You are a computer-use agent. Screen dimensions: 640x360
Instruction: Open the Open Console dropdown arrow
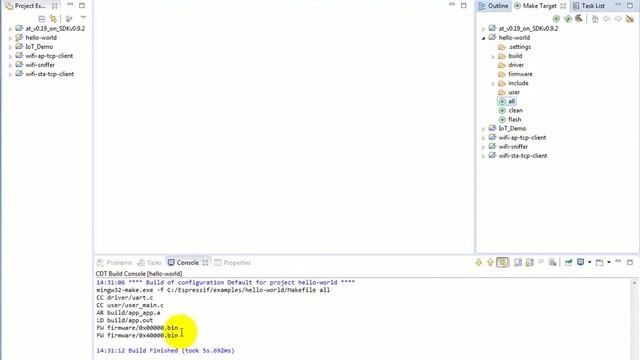tap(609, 262)
